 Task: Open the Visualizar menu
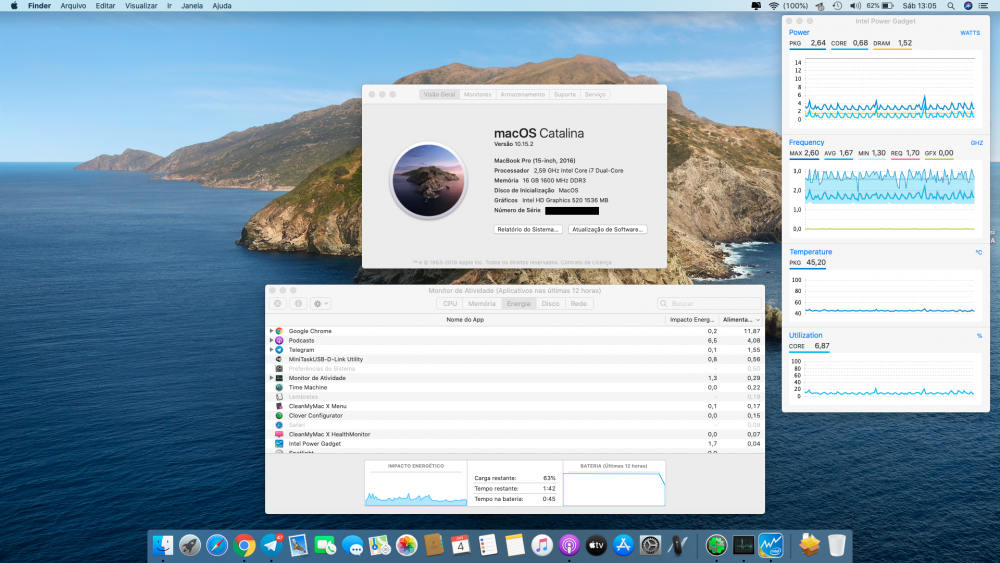coord(141,6)
